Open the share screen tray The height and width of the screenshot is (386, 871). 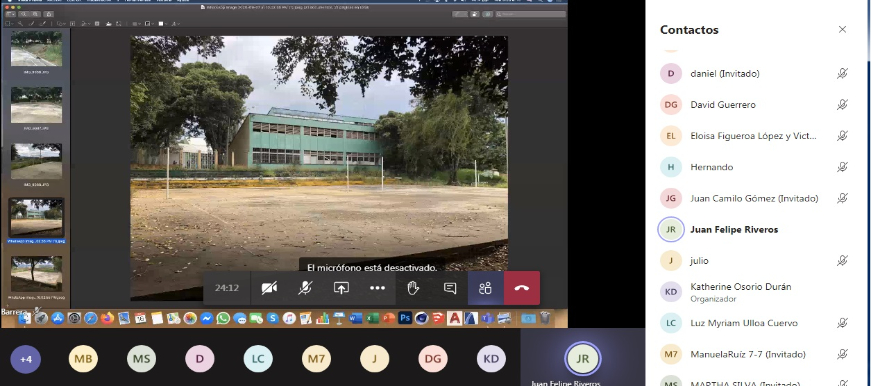click(341, 288)
